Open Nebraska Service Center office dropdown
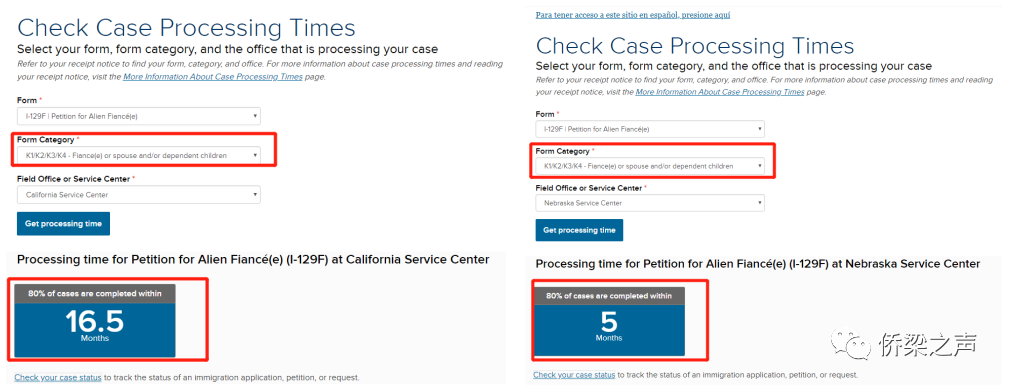Screen dimensions: 1010x389 [x=650, y=204]
